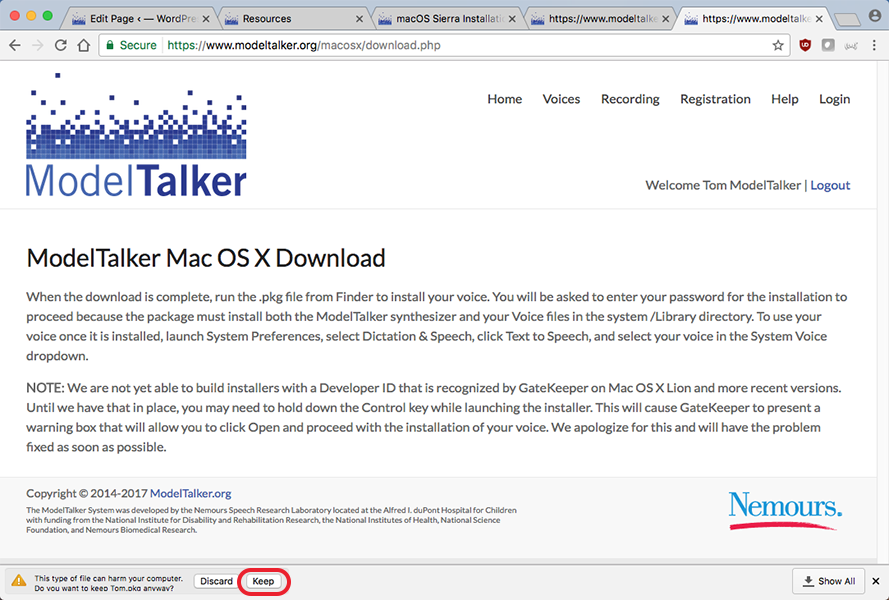889x600 pixels.
Task: Open the uBlock Origin extension icon
Action: pos(805,45)
